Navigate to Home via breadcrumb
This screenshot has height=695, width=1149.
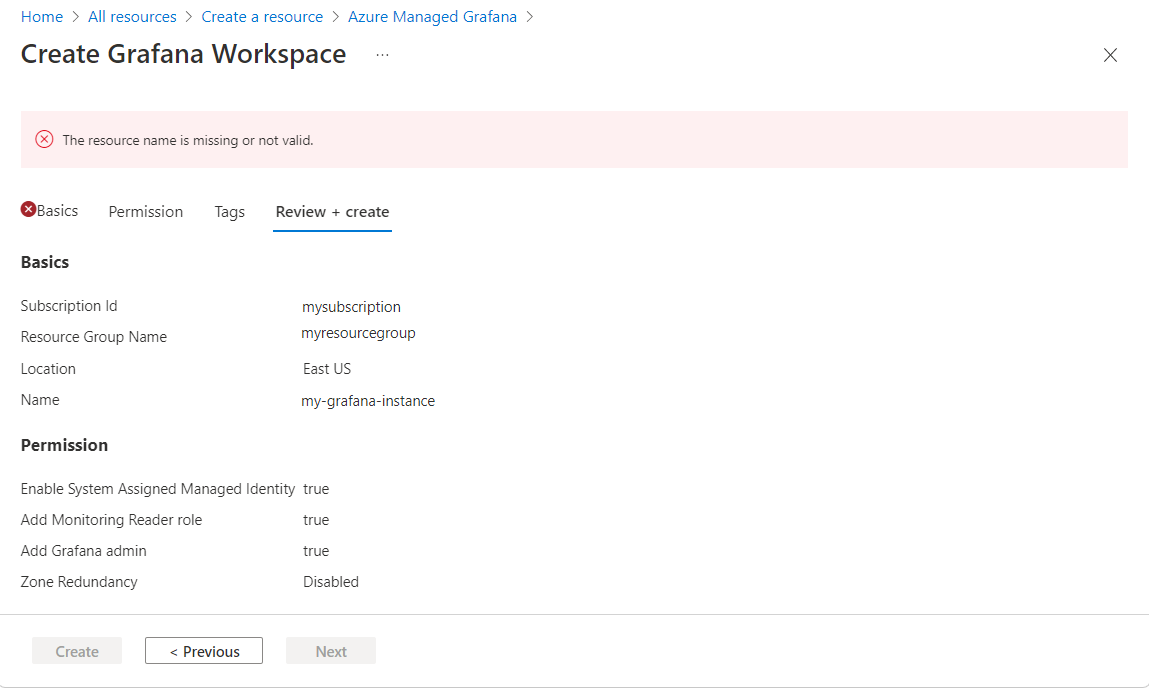pyautogui.click(x=41, y=16)
